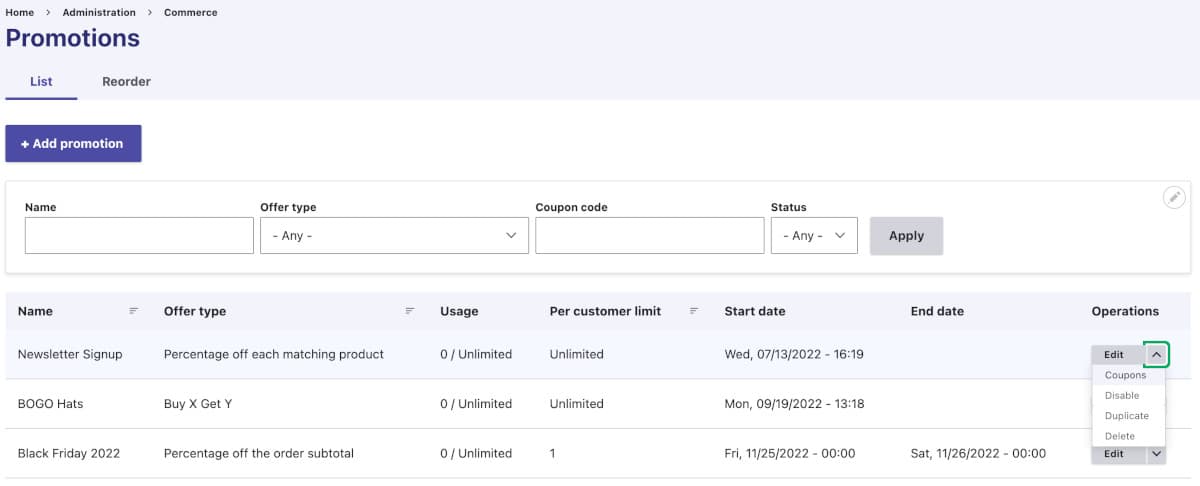Expand Black Friday 2022 operations dropdown arrow
Screen dimensions: 1200x486
(1156, 454)
